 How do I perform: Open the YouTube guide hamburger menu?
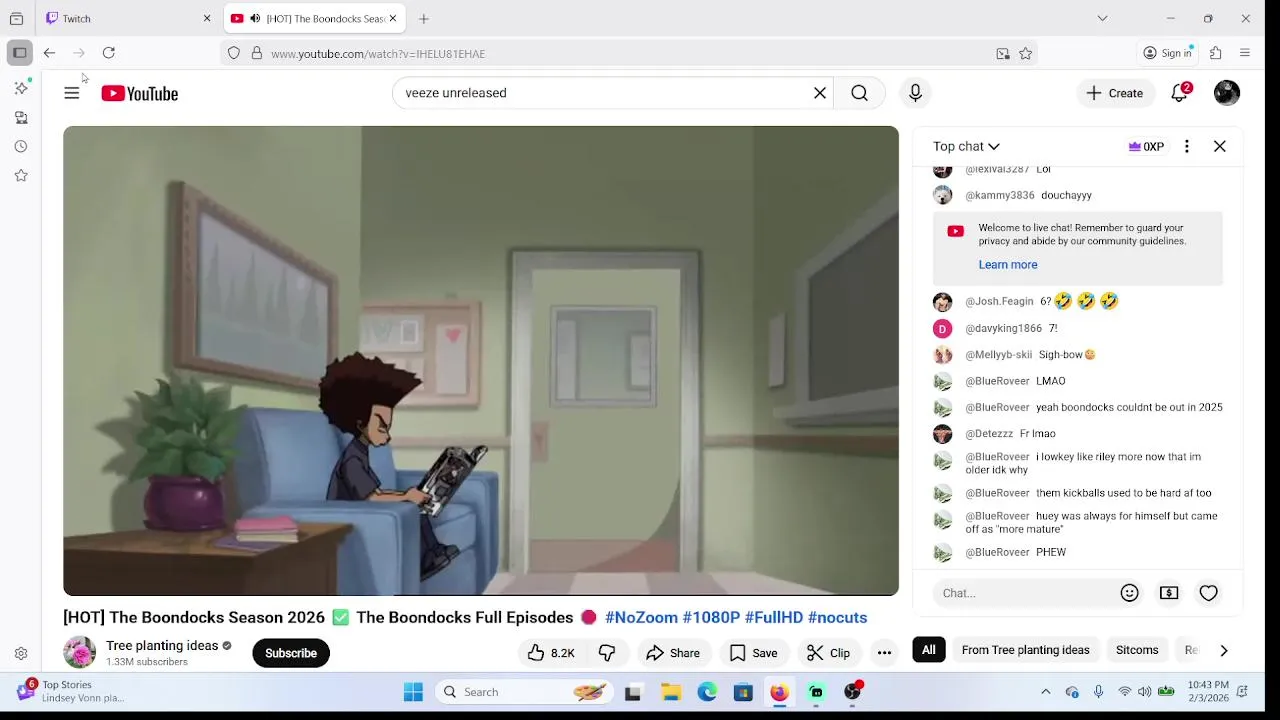[72, 93]
